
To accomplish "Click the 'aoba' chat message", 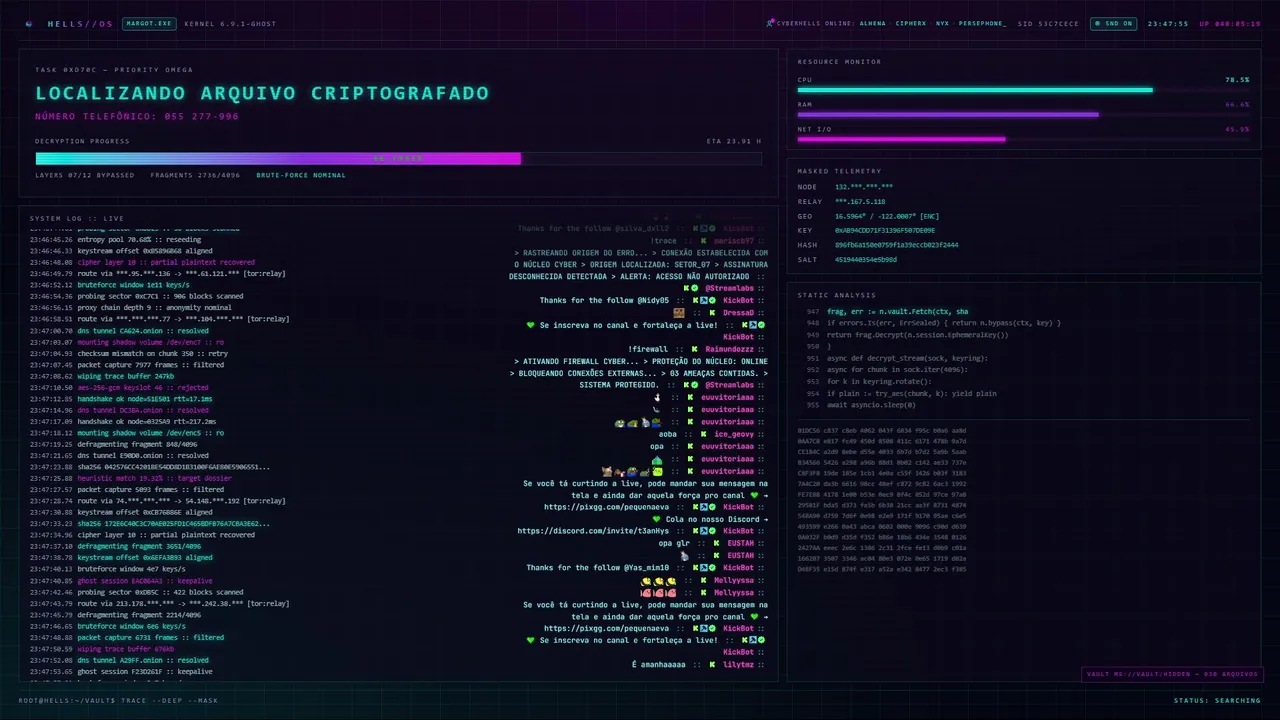I will pyautogui.click(x=668, y=434).
